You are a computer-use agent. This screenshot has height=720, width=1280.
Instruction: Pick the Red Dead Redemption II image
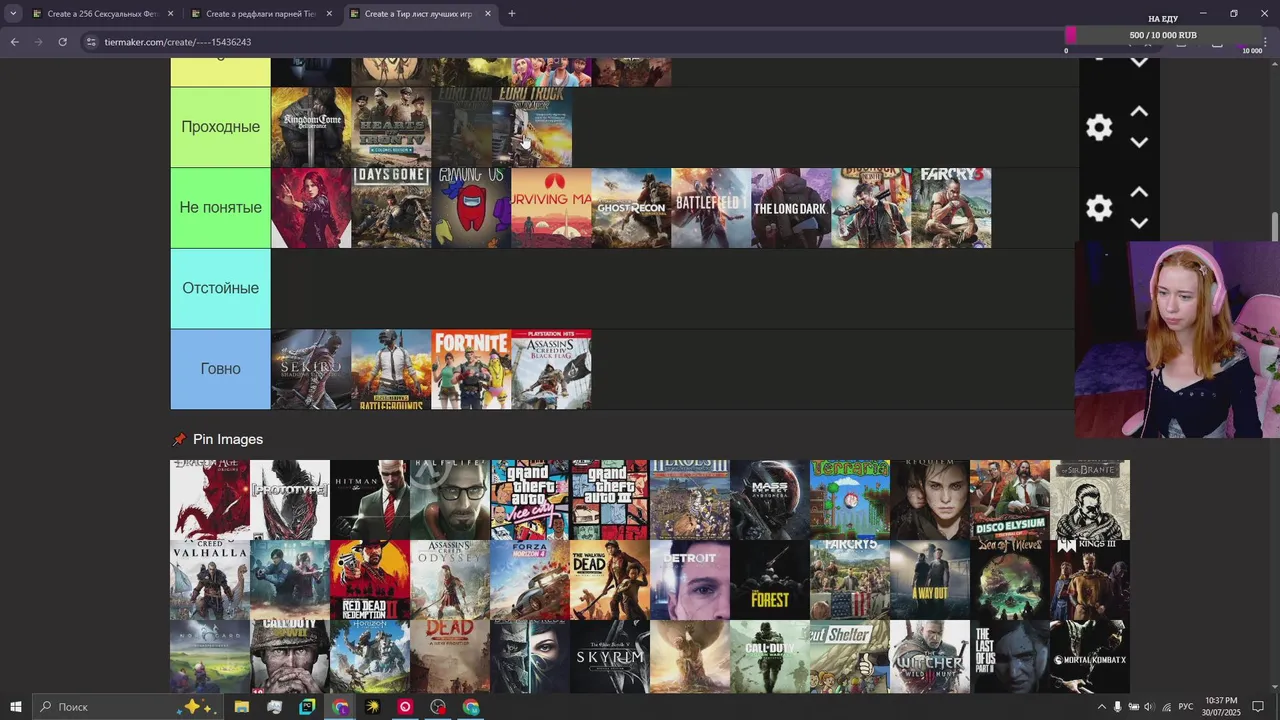point(370,580)
